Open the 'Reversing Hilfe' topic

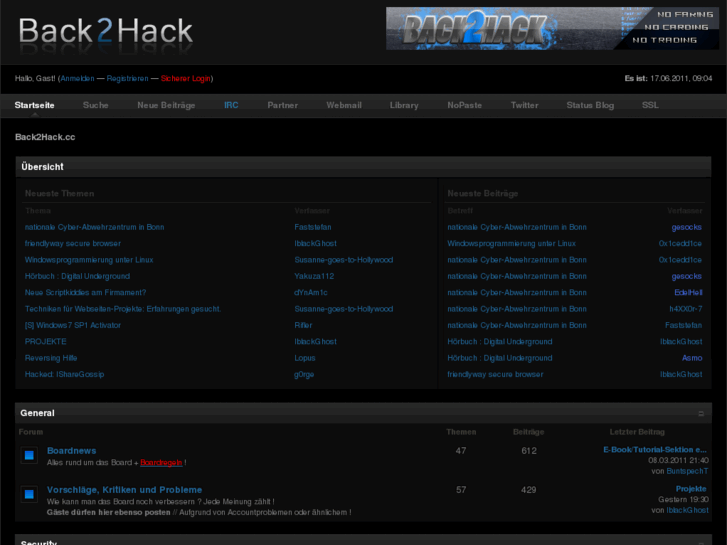click(51, 358)
